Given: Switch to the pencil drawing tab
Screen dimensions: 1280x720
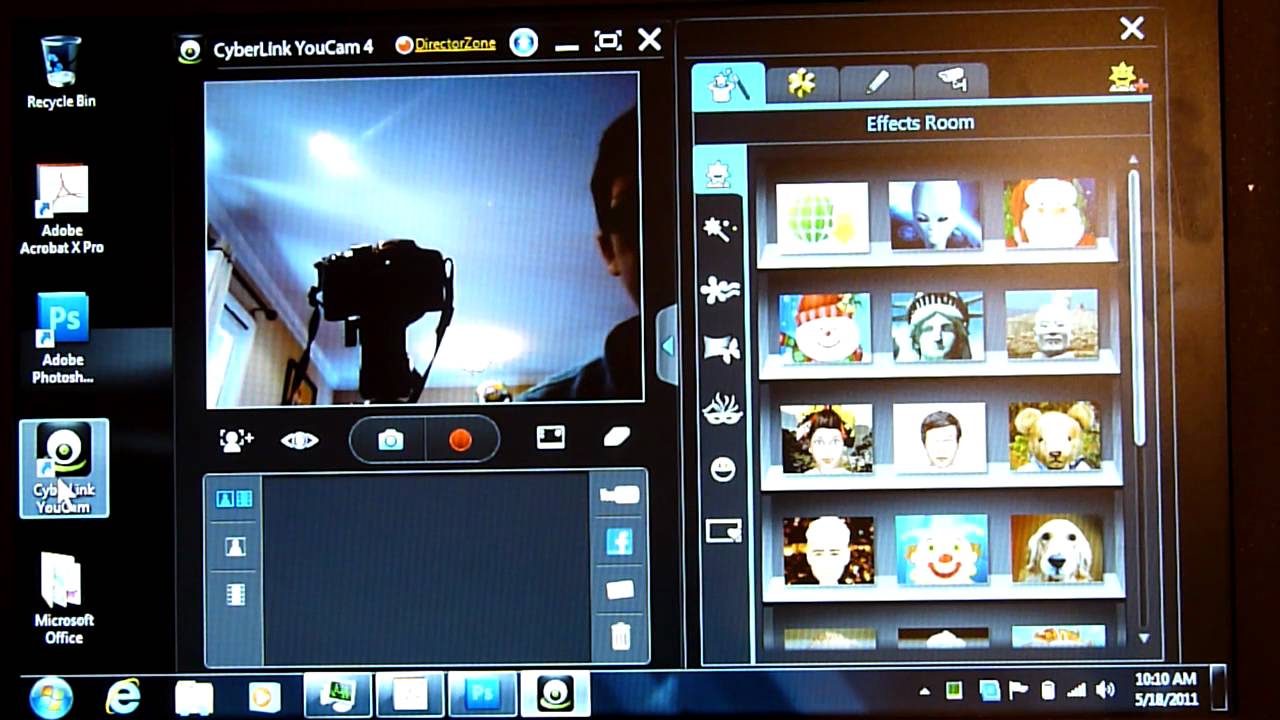Looking at the screenshot, I should tap(877, 83).
